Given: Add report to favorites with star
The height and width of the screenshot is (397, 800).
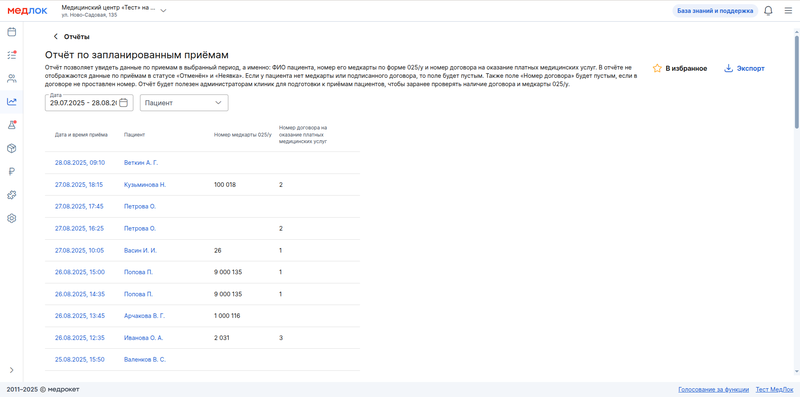Looking at the screenshot, I should [680, 68].
